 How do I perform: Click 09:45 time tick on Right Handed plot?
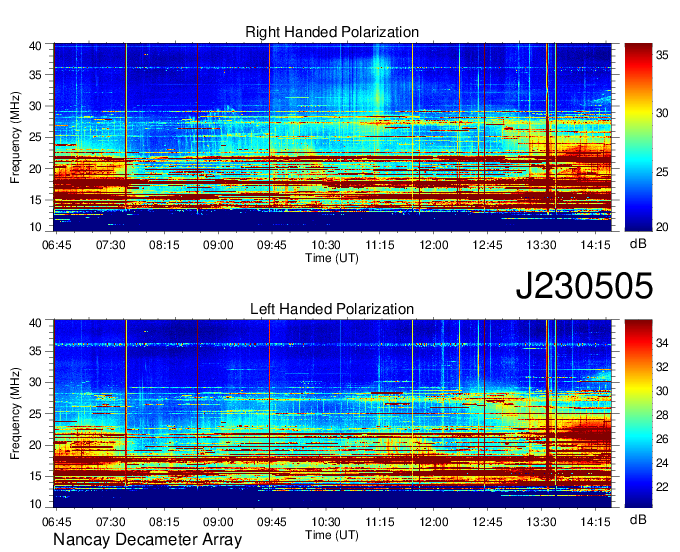pyautogui.click(x=272, y=245)
